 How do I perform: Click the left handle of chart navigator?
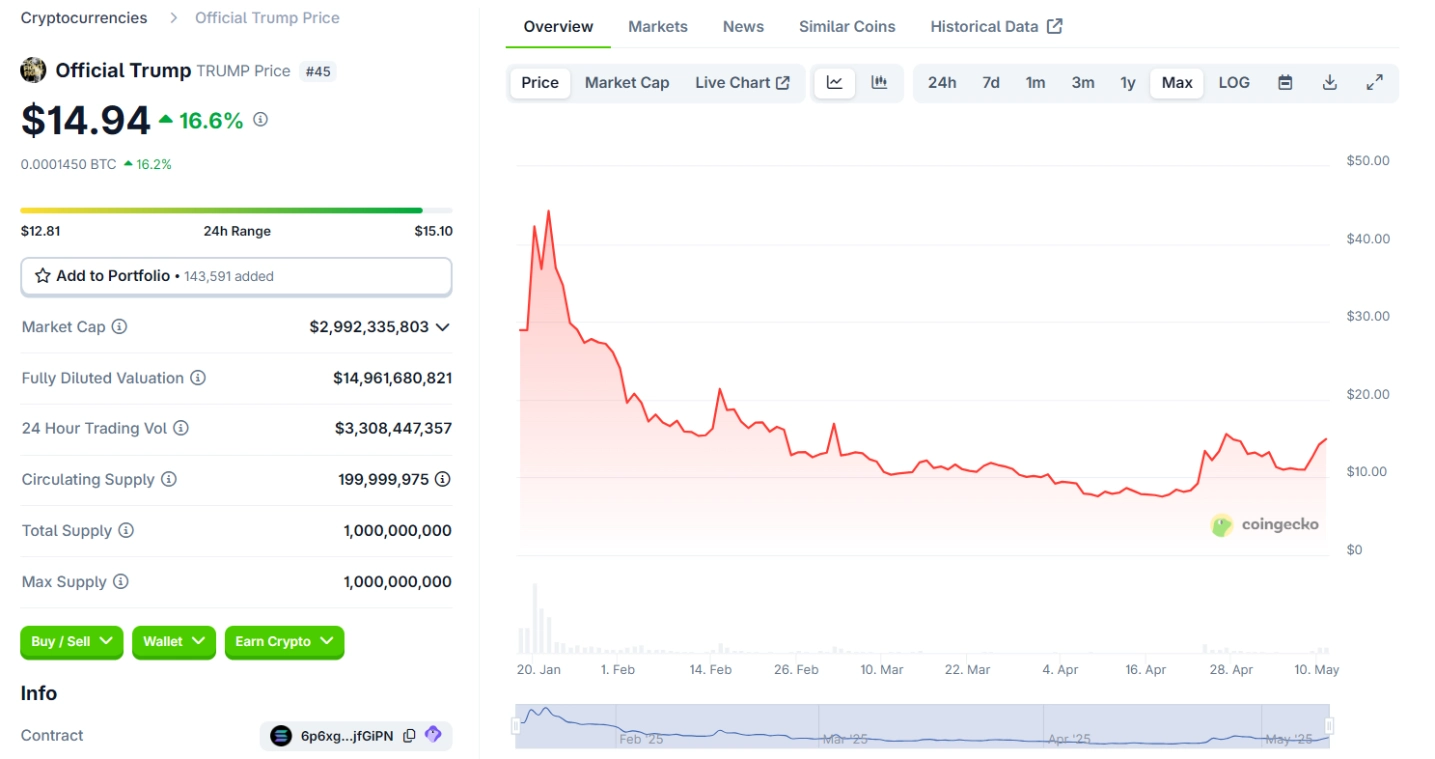pos(518,726)
